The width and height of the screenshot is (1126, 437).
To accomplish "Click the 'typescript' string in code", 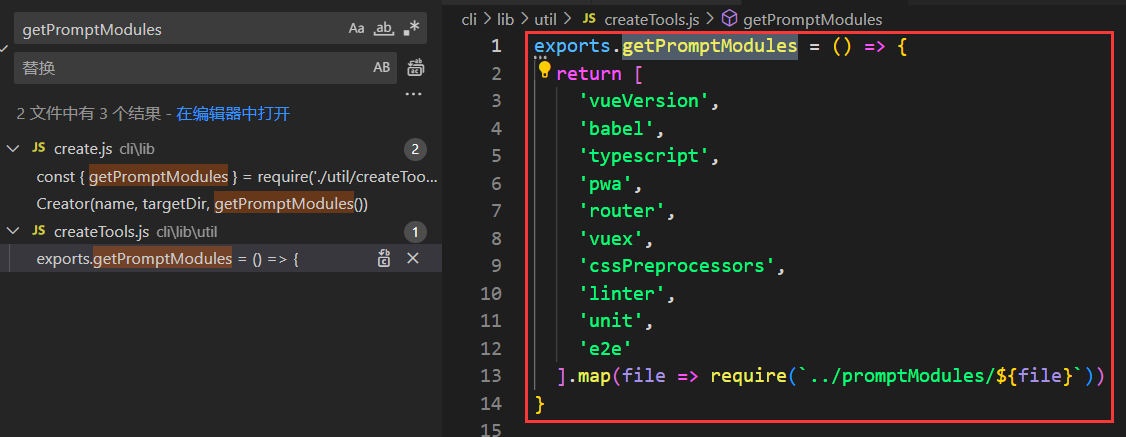I will point(644,156).
